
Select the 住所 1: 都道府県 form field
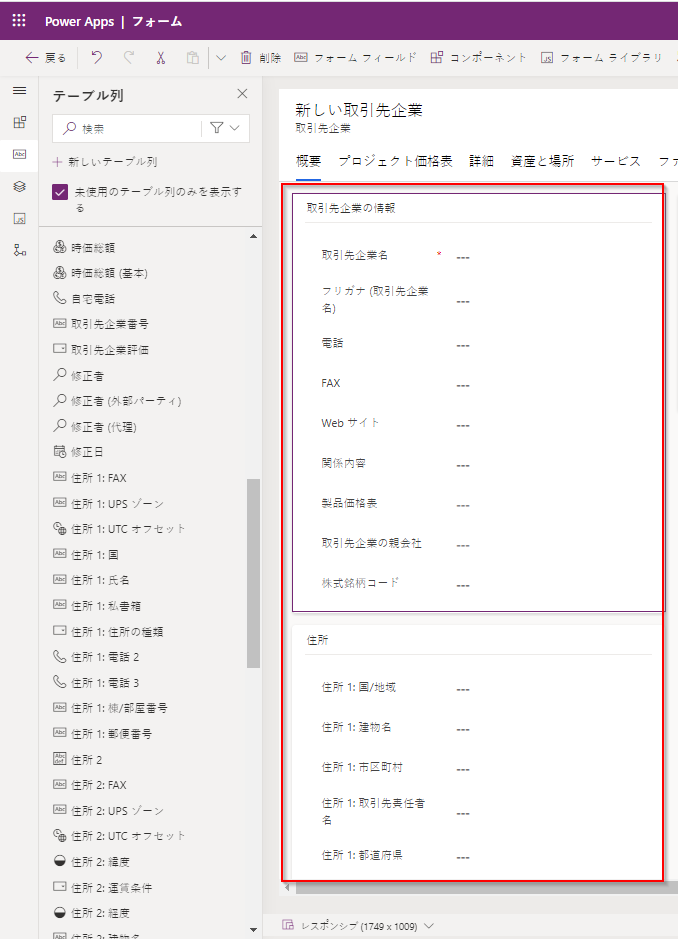pyautogui.click(x=477, y=855)
